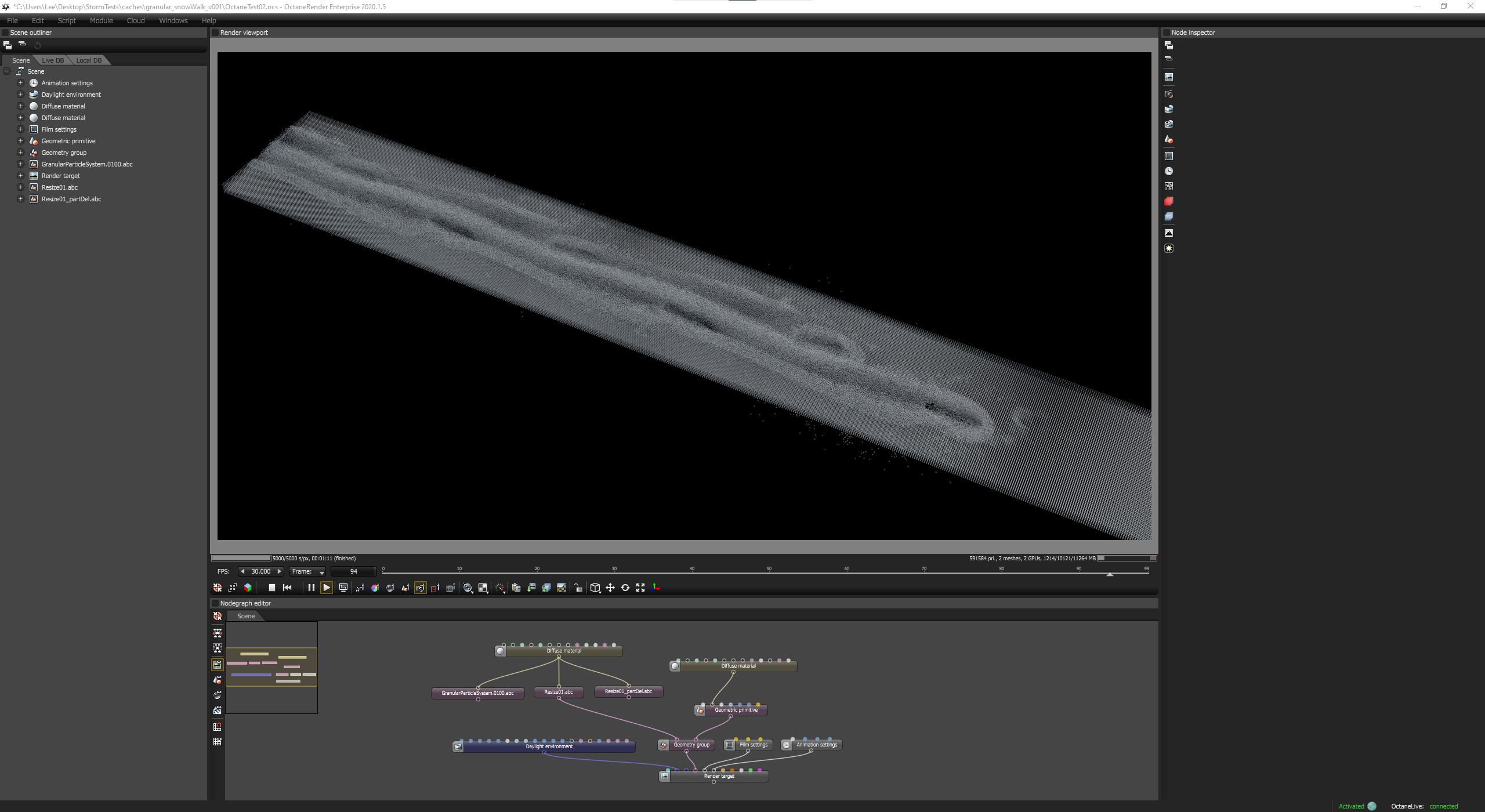1485x812 pixels.
Task: Open the Script menu
Action: [x=67, y=20]
